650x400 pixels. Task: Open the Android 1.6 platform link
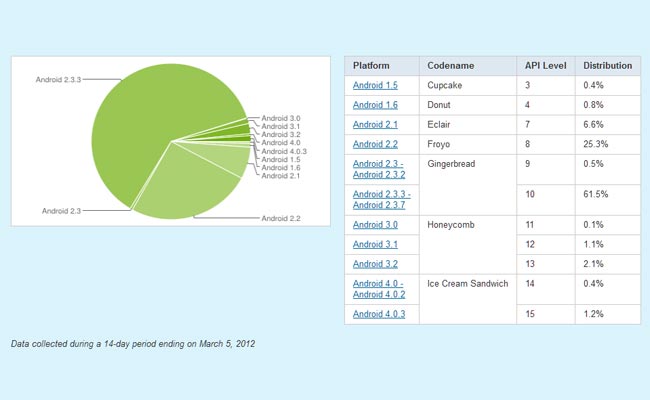(375, 105)
